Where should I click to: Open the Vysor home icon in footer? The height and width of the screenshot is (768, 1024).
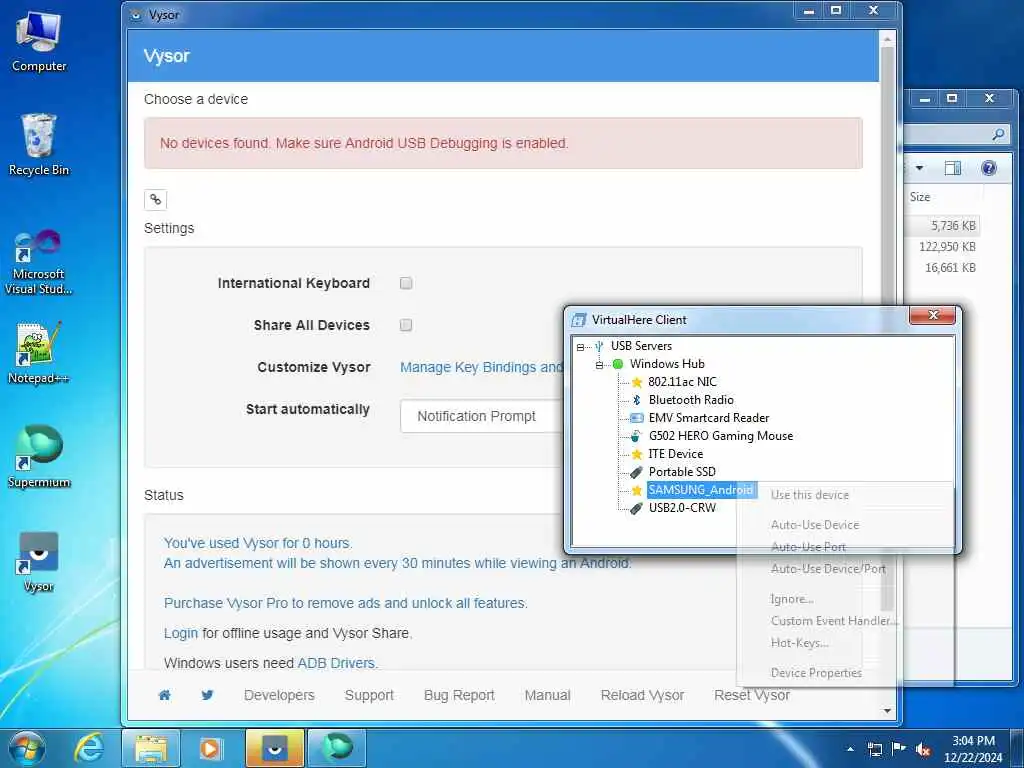coord(165,695)
